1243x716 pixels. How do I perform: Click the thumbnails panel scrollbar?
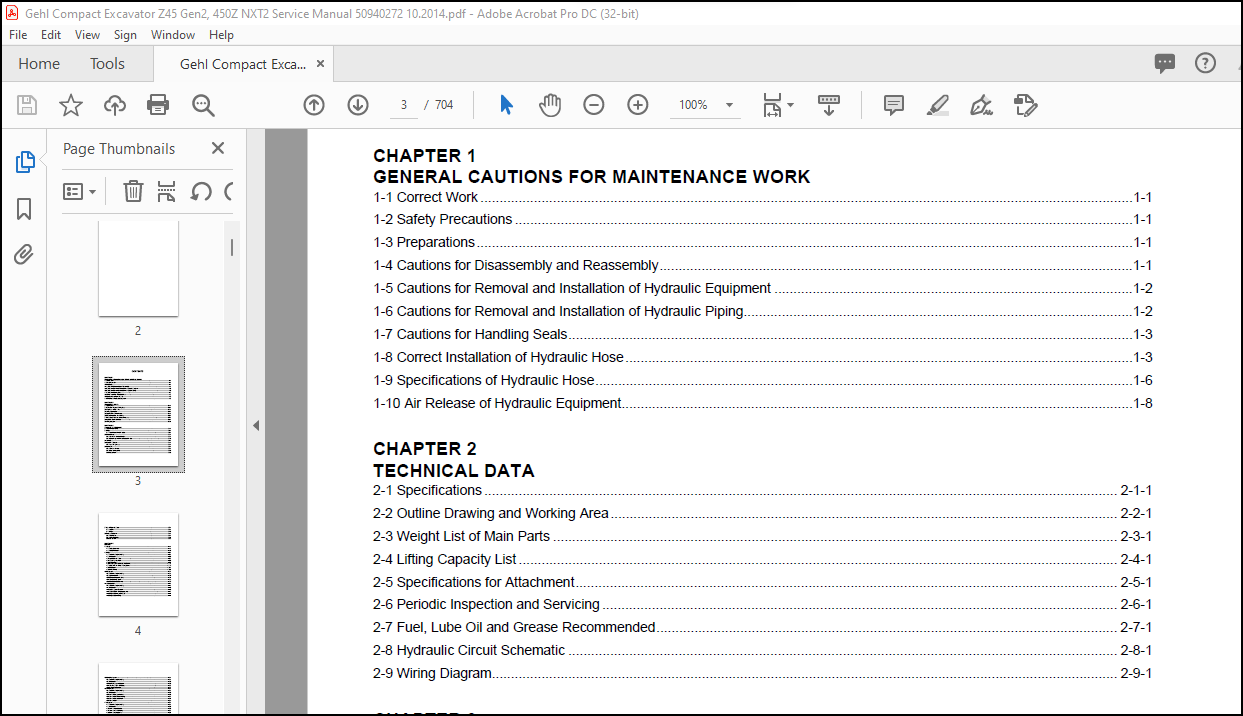[x=232, y=247]
